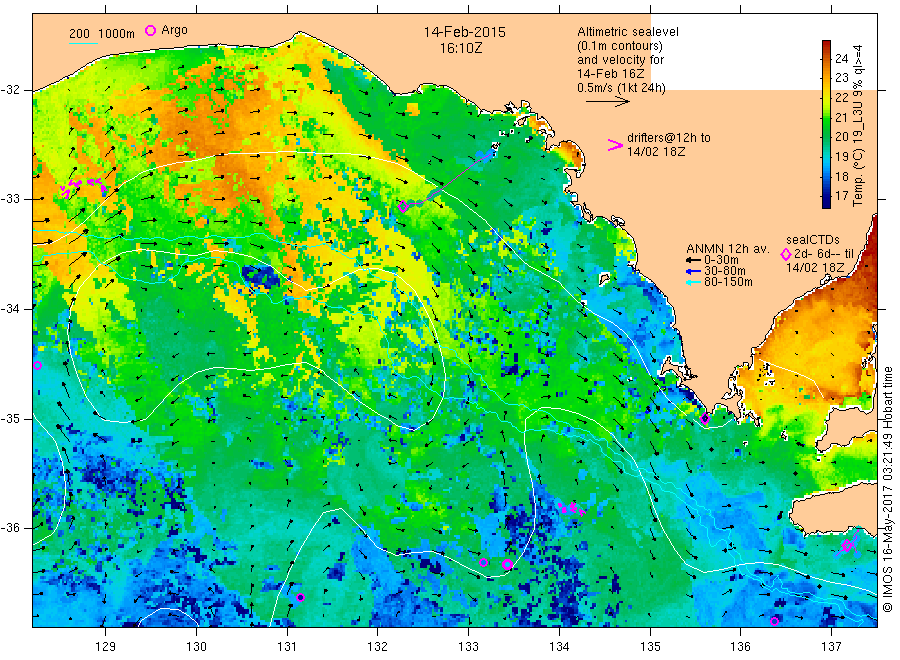
Task: Click the 137 longitude axis label
Action: pyautogui.click(x=832, y=647)
